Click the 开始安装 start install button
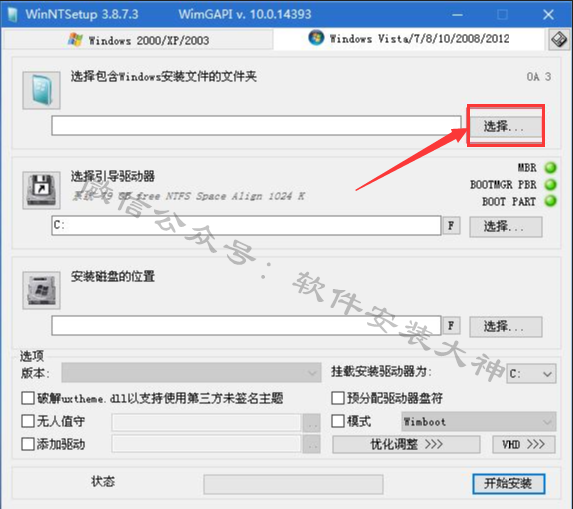Image resolution: width=573 pixels, height=509 pixels. point(509,484)
